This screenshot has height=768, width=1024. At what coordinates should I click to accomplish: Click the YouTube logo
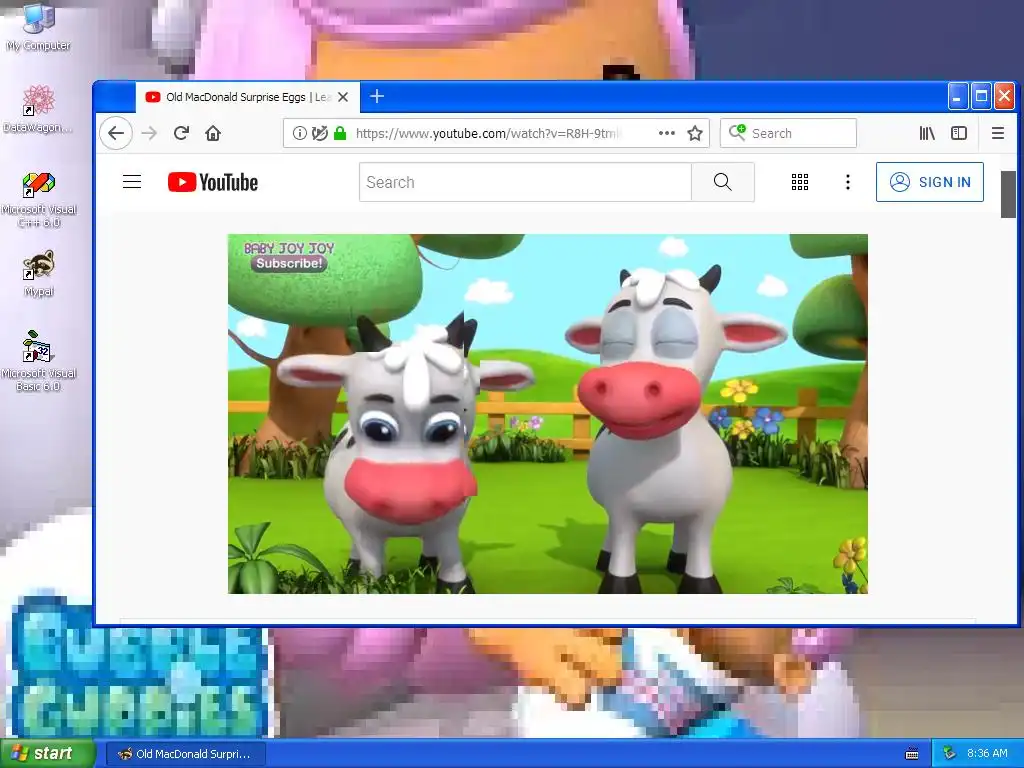pos(213,182)
